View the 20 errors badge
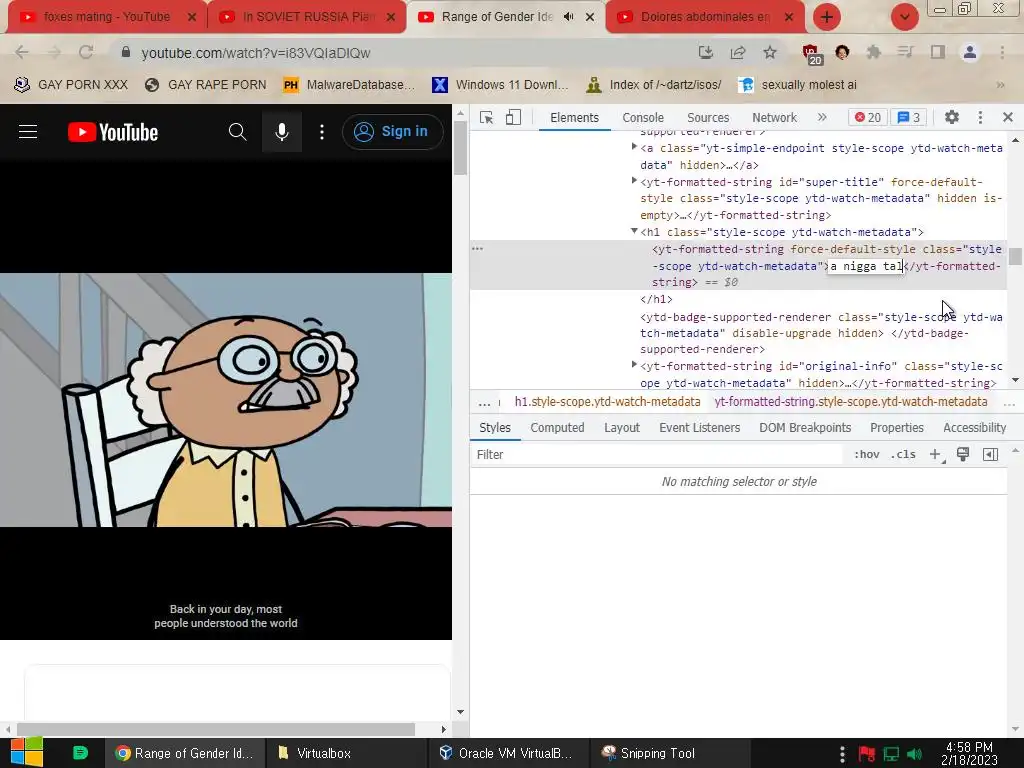This screenshot has width=1024, height=768. (867, 118)
